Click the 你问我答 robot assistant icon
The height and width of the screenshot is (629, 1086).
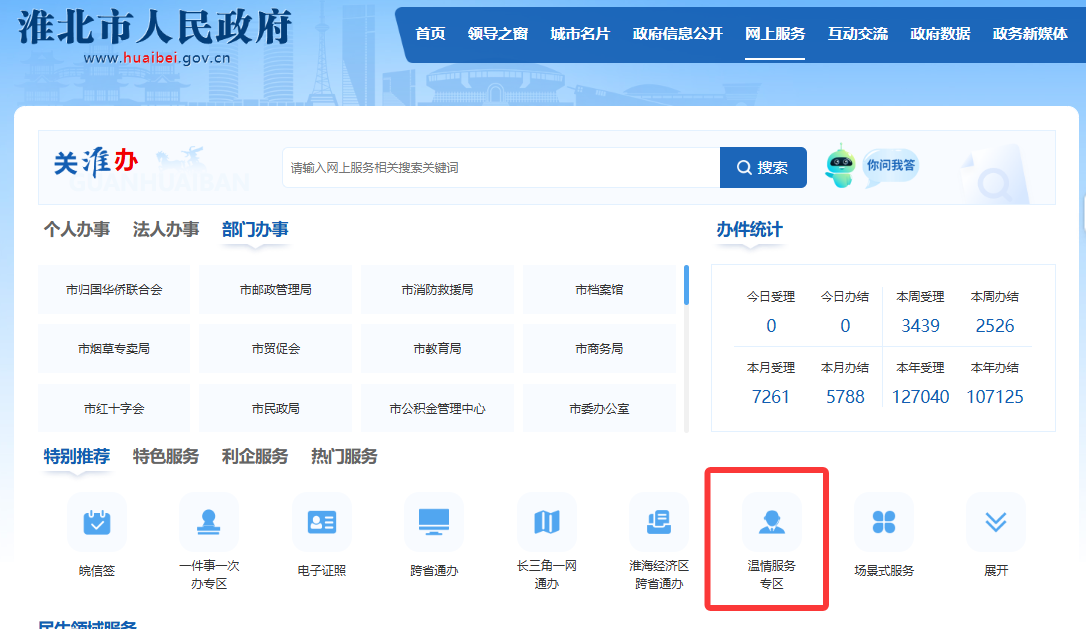click(x=841, y=166)
